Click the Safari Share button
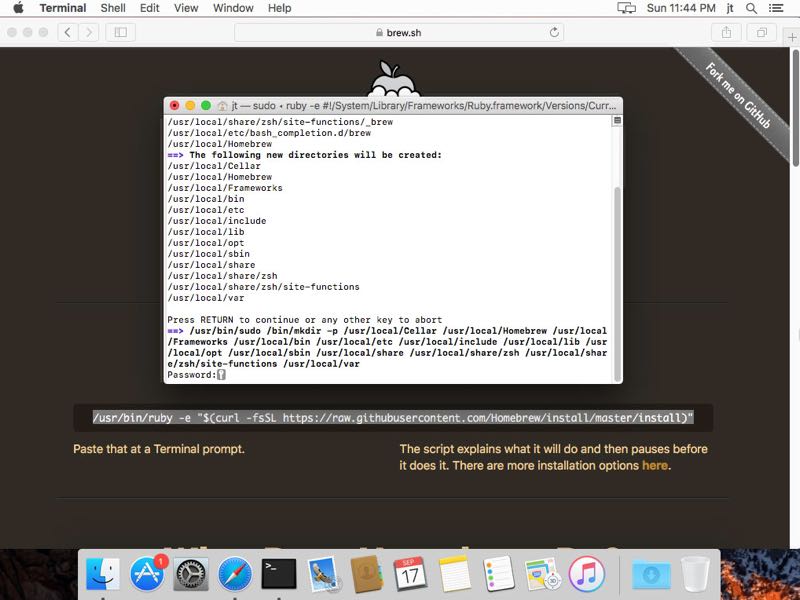 click(x=727, y=33)
